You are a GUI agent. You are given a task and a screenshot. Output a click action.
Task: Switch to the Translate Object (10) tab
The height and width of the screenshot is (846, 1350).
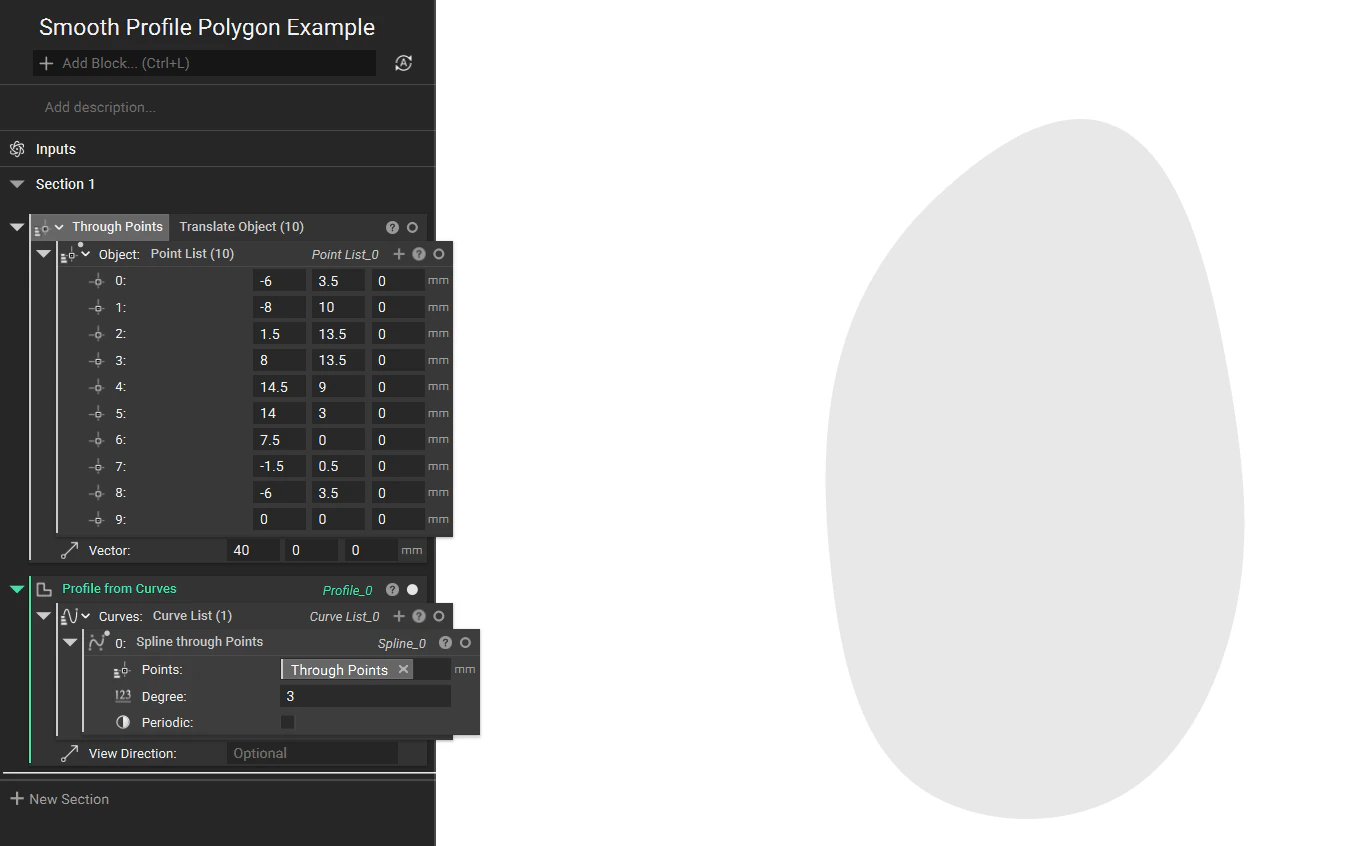pos(240,226)
